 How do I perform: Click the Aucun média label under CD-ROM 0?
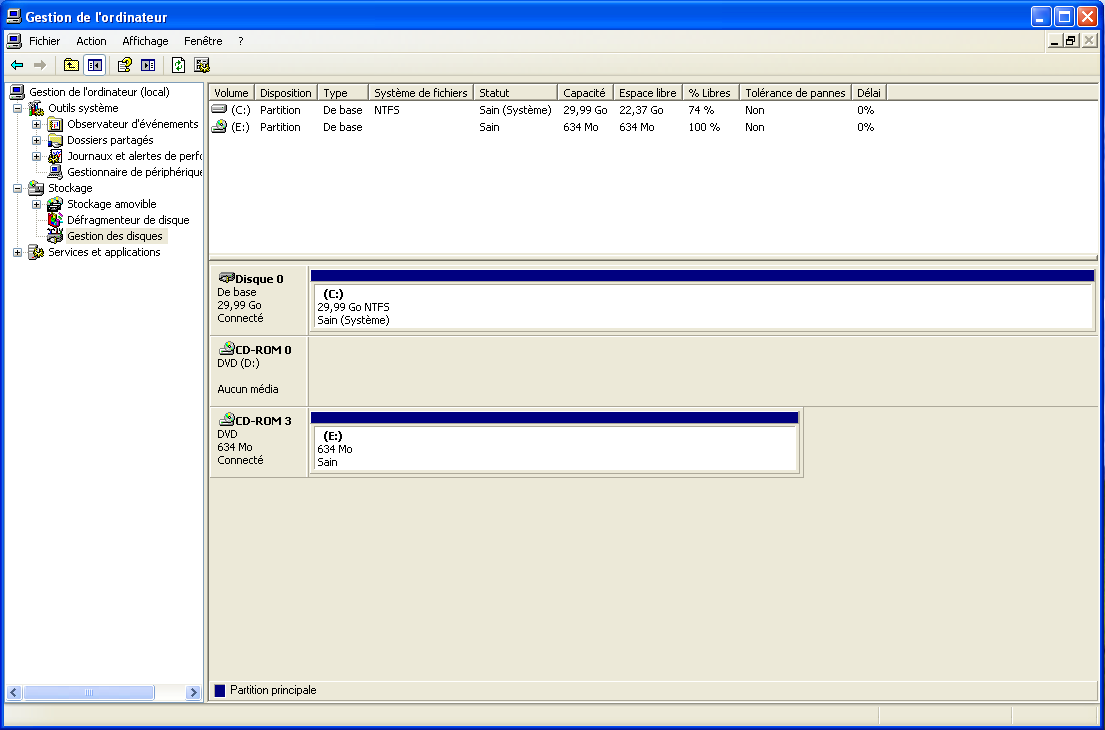pyautogui.click(x=248, y=389)
